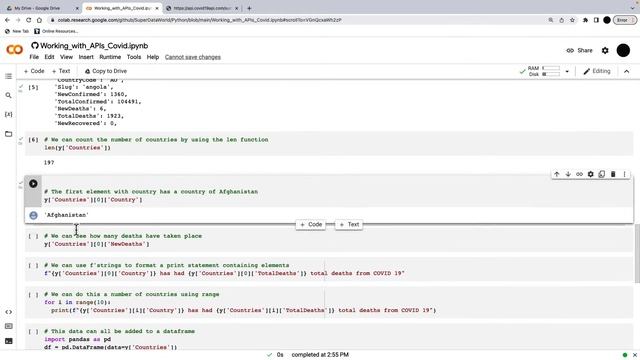Open more cell actions menu
Image resolution: width=640 pixels, height=360 pixels.
point(624,174)
